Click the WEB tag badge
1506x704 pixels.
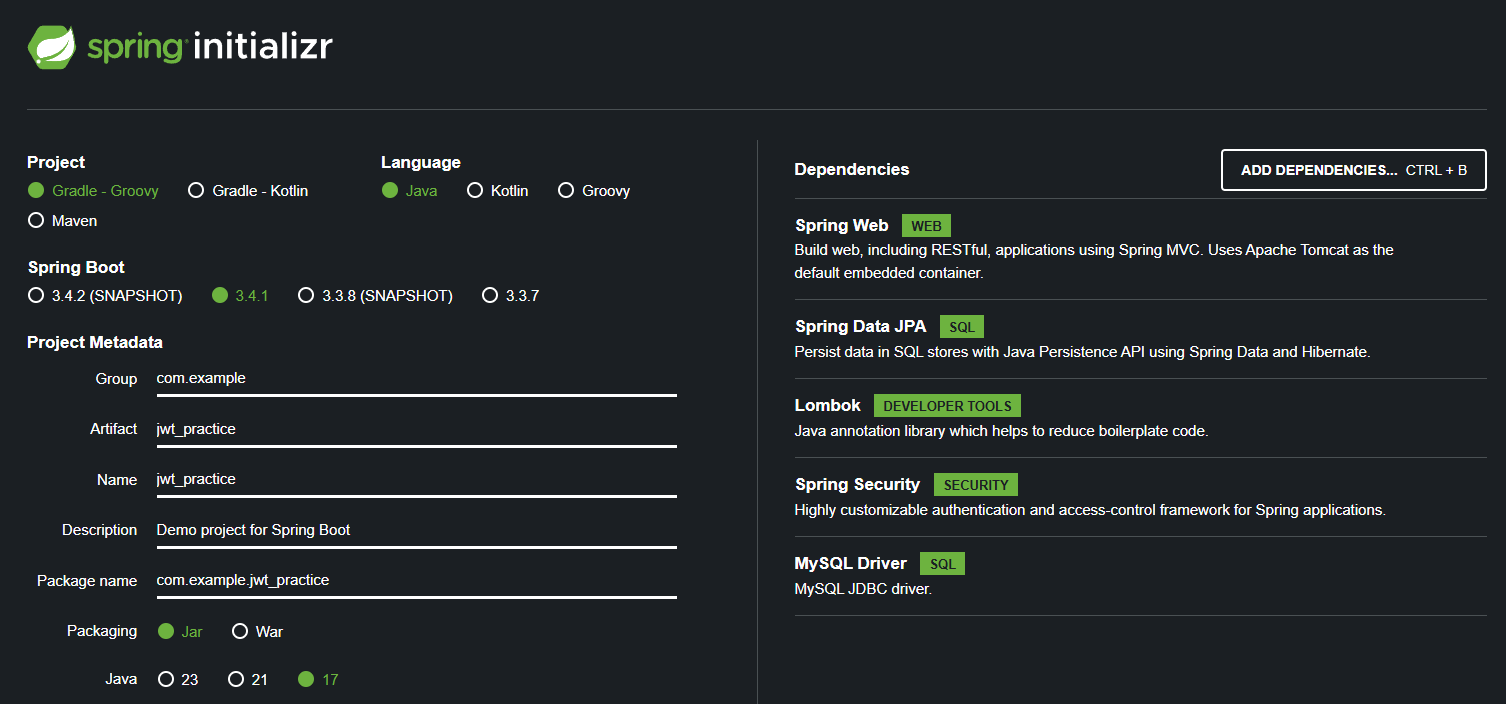click(927, 226)
